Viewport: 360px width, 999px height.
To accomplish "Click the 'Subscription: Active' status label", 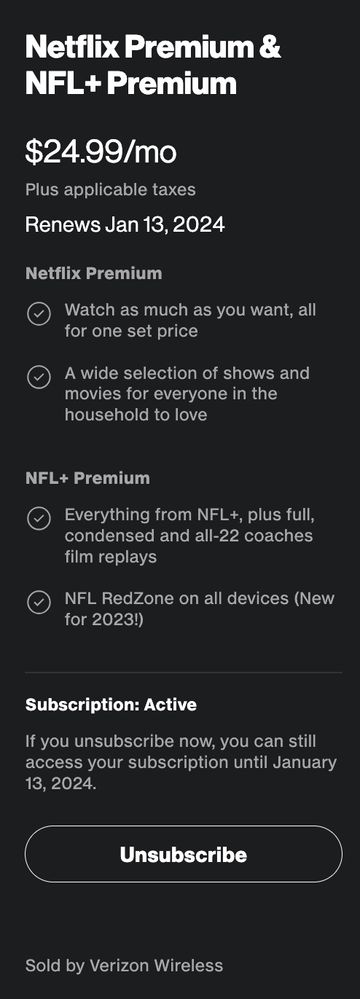I will point(111,705).
